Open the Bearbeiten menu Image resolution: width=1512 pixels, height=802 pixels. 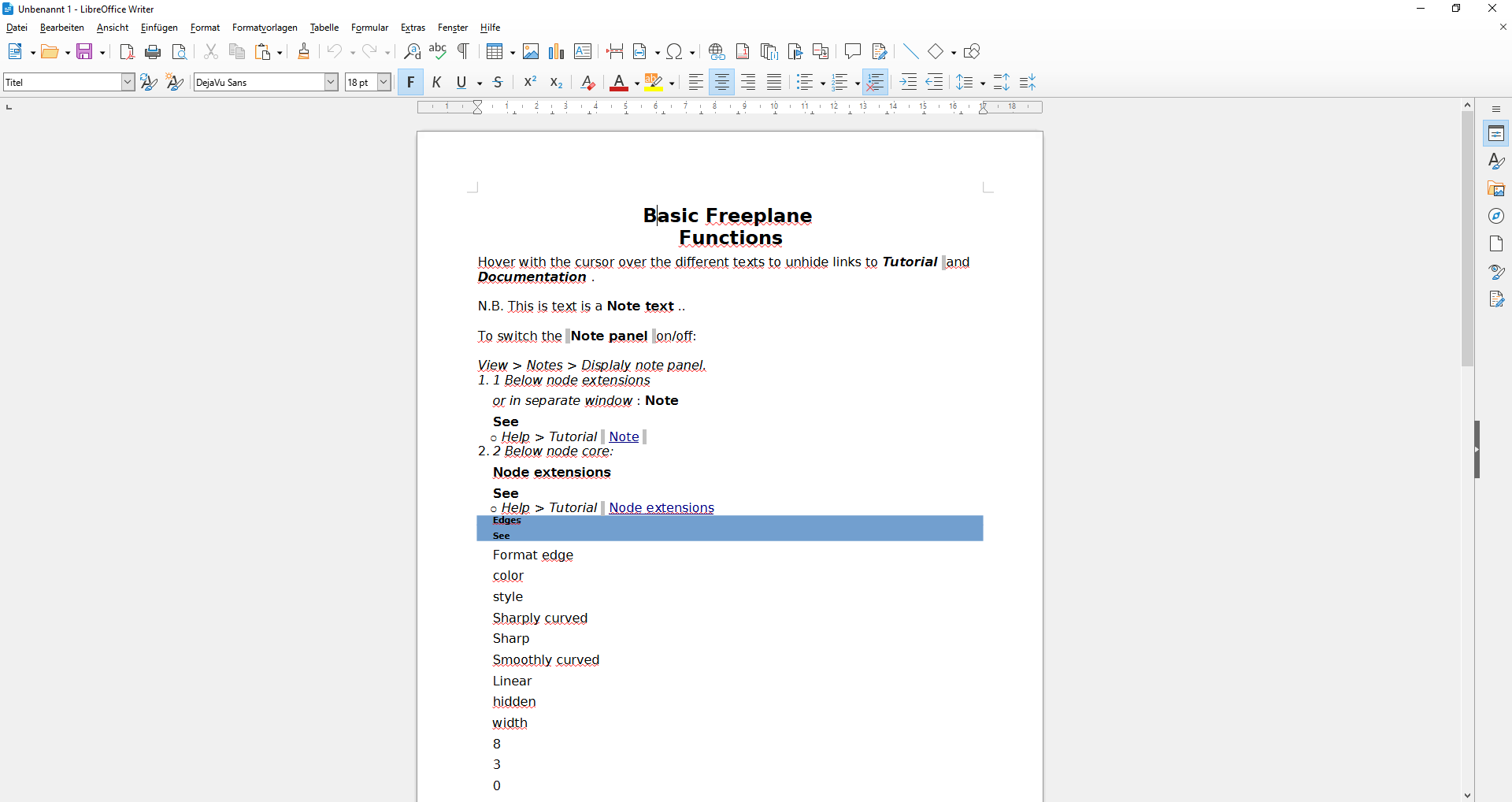(x=62, y=28)
